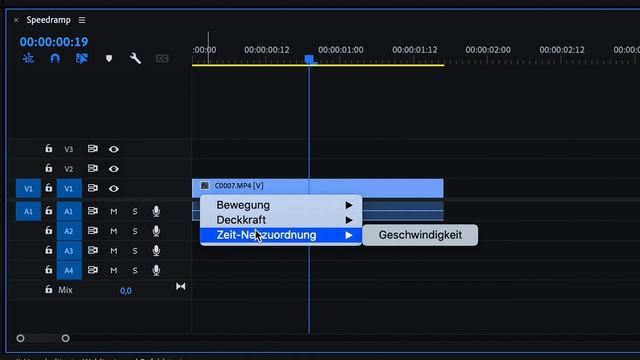Click the fx badge on C0007.MP4 clip
This screenshot has width=640, height=360.
204,186
